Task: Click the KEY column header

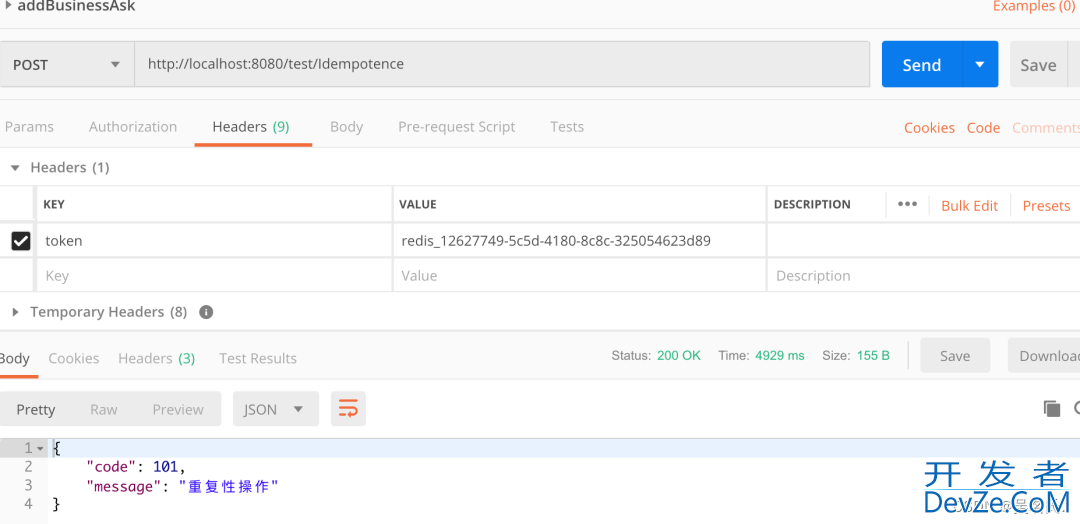Action: (54, 205)
